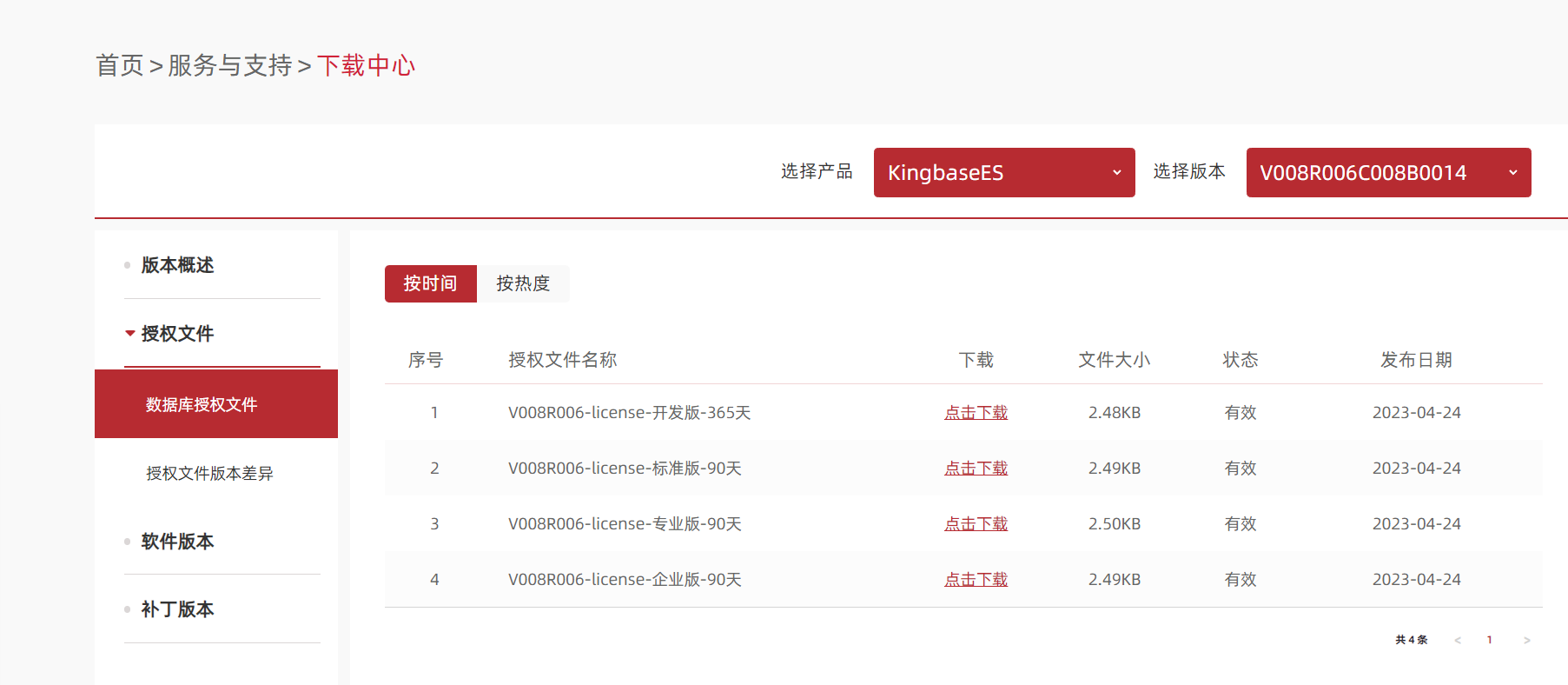Screen dimensions: 1568x685
Task: Click 点击下载 for the 标准版-90天 license
Action: (976, 469)
